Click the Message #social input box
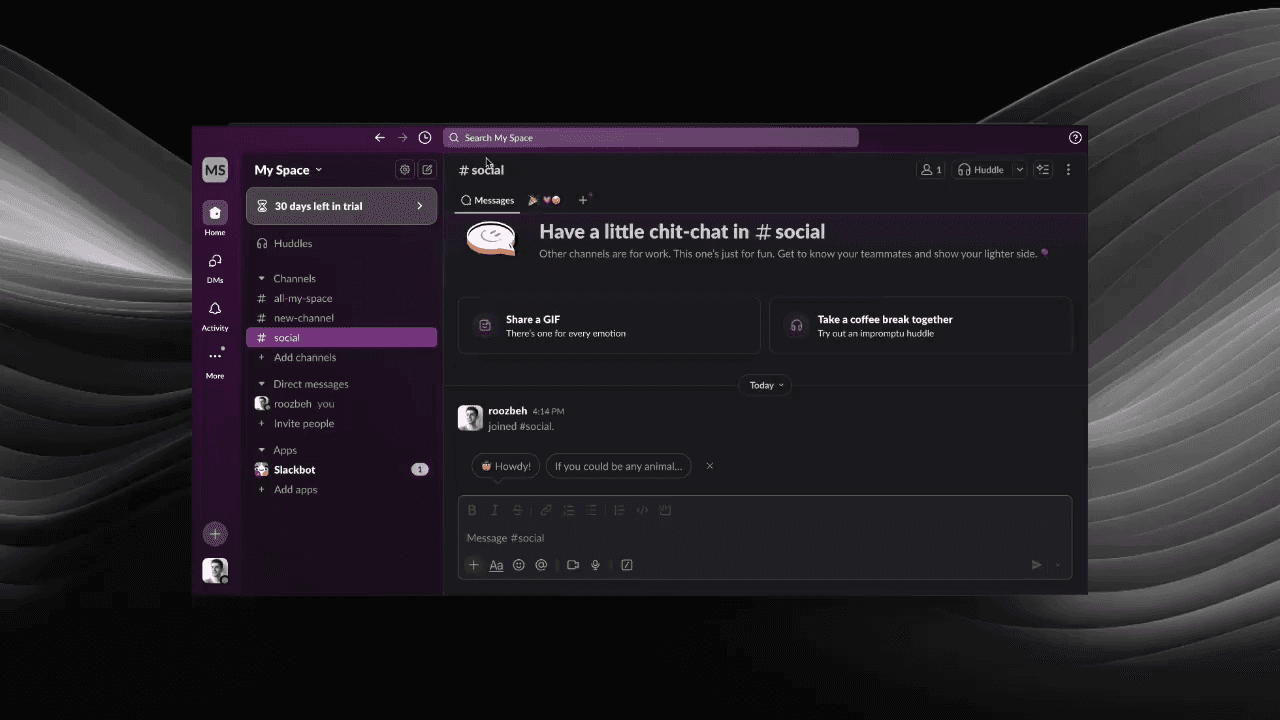1280x720 pixels. tap(764, 538)
